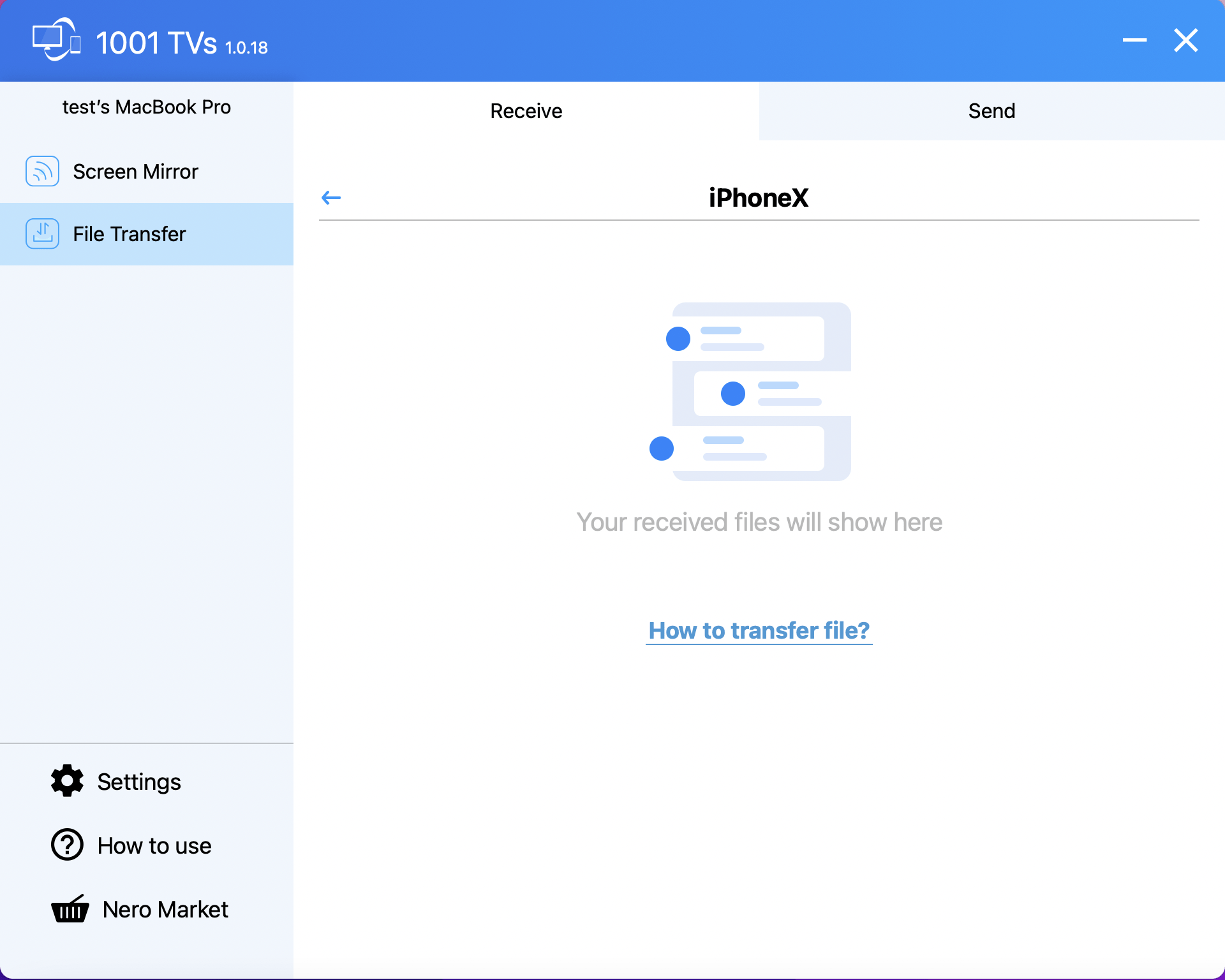Click the How to use question-mark icon
This screenshot has height=980, width=1225.
click(67, 845)
